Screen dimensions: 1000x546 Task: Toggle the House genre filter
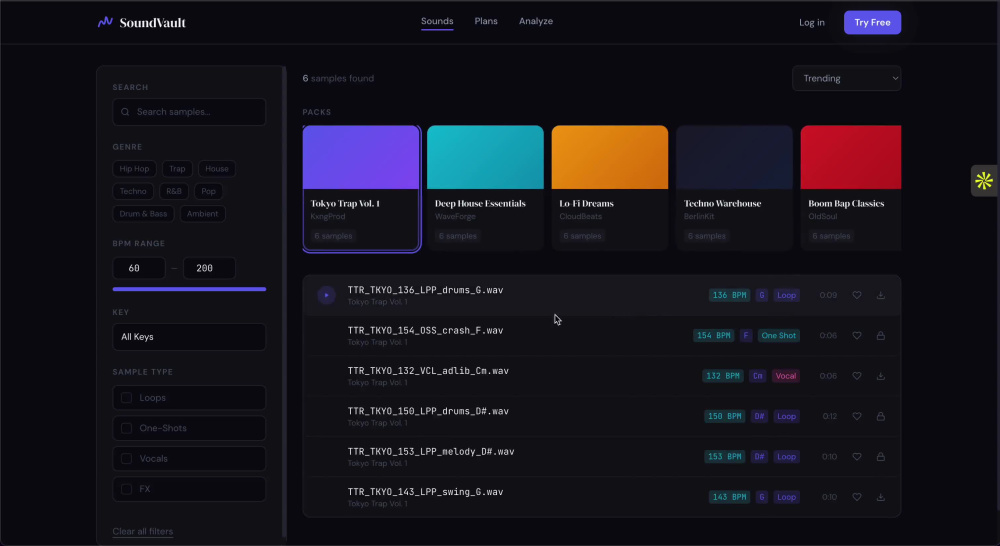tap(217, 168)
